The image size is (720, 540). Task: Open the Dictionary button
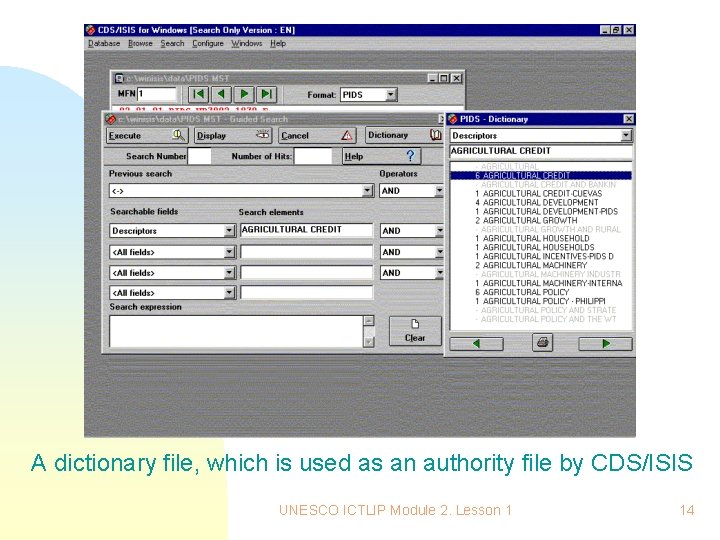click(404, 135)
